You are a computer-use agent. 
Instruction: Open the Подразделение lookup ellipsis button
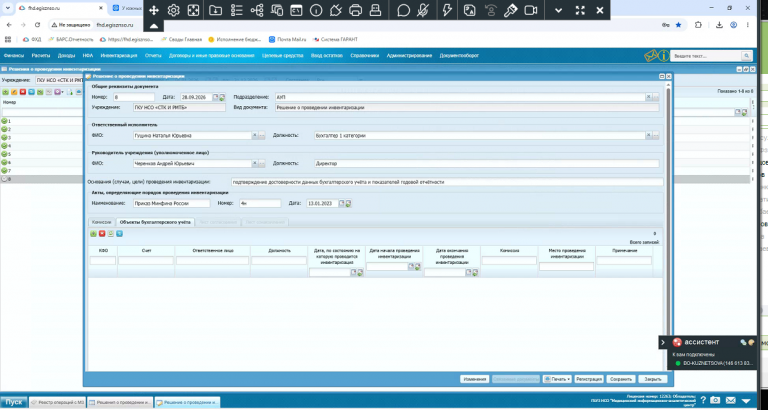coord(656,97)
